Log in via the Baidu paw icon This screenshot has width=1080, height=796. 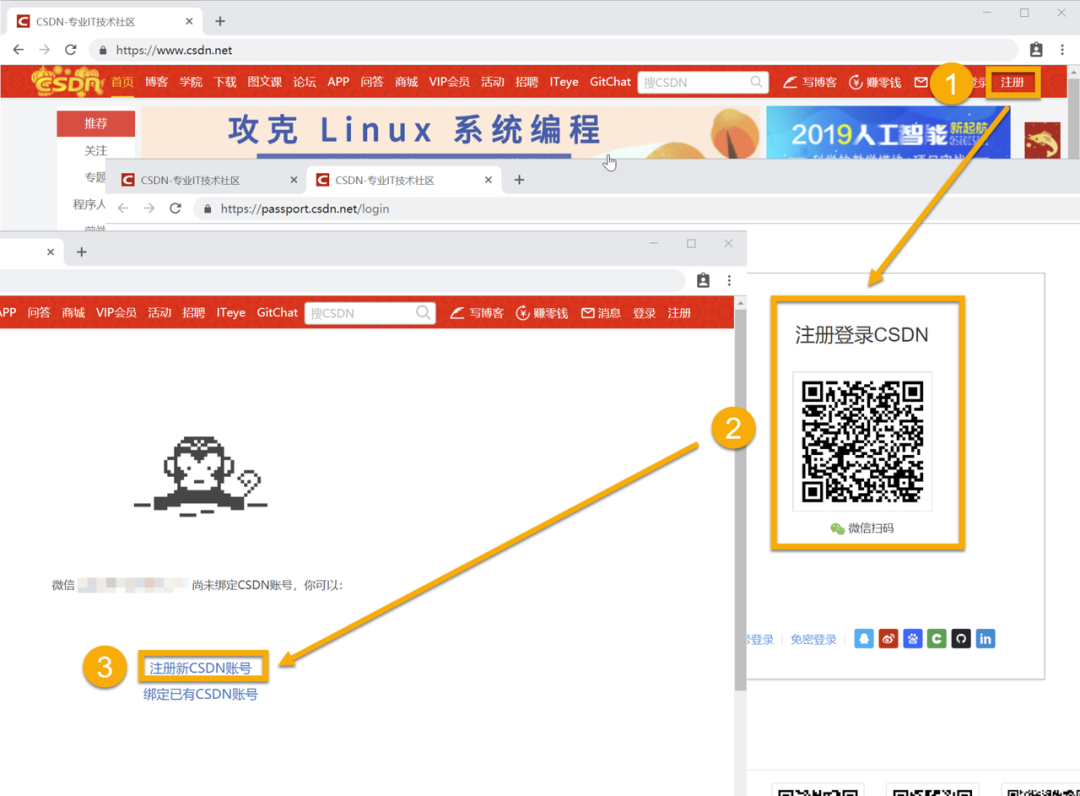pyautogui.click(x=912, y=638)
